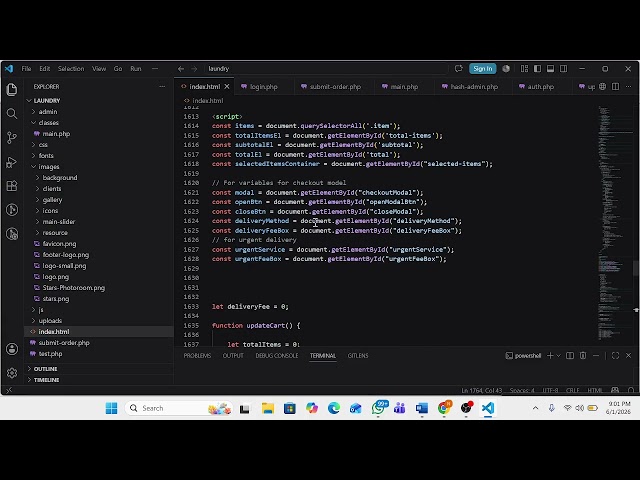The width and height of the screenshot is (640, 480).
Task: Click the Windows Start button
Action: click(x=111, y=408)
